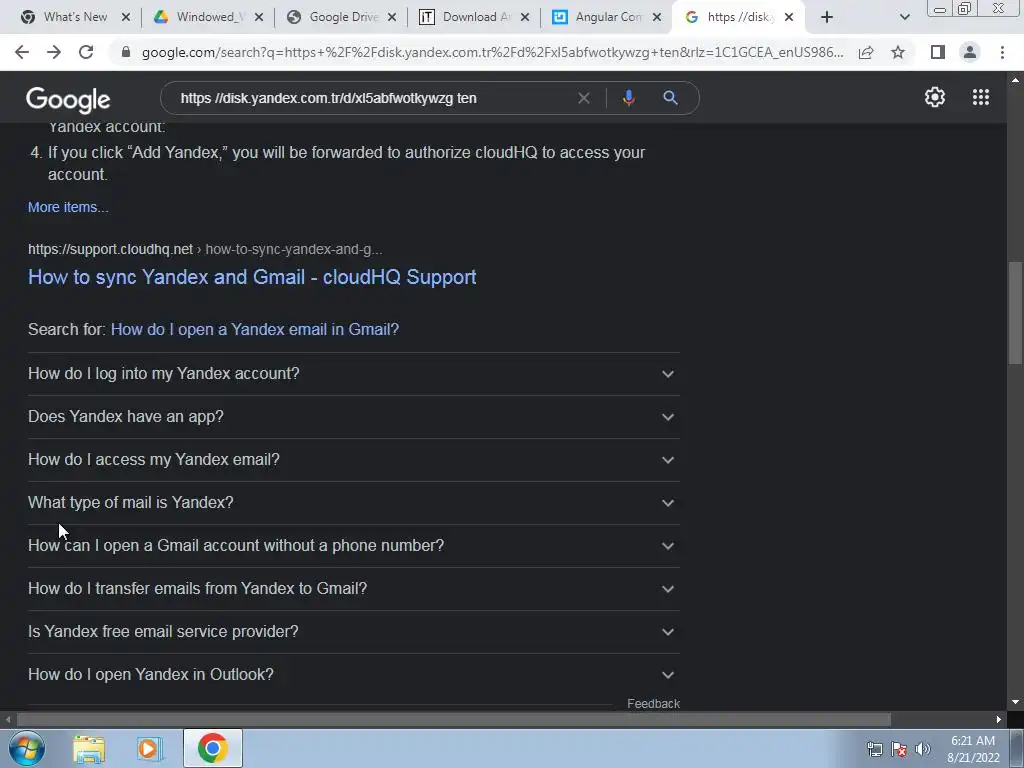Open Windows Explorer from the taskbar
The width and height of the screenshot is (1024, 768).
(x=89, y=748)
